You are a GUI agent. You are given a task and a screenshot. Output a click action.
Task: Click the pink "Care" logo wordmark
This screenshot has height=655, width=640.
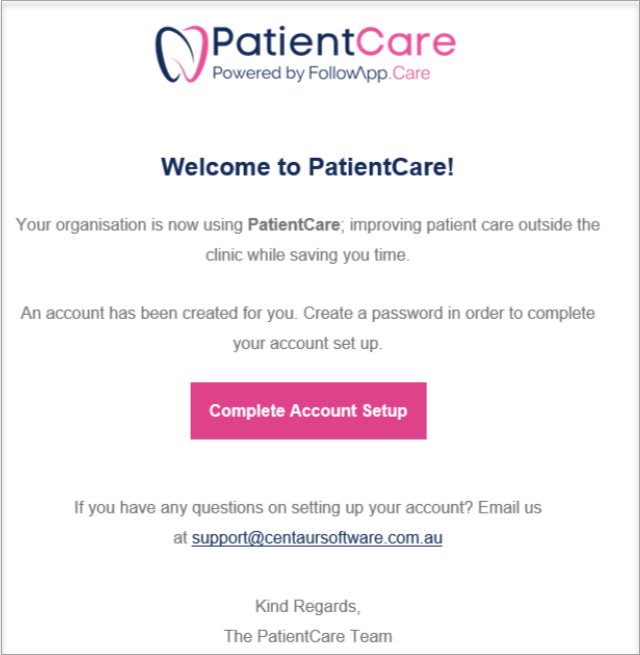(406, 42)
